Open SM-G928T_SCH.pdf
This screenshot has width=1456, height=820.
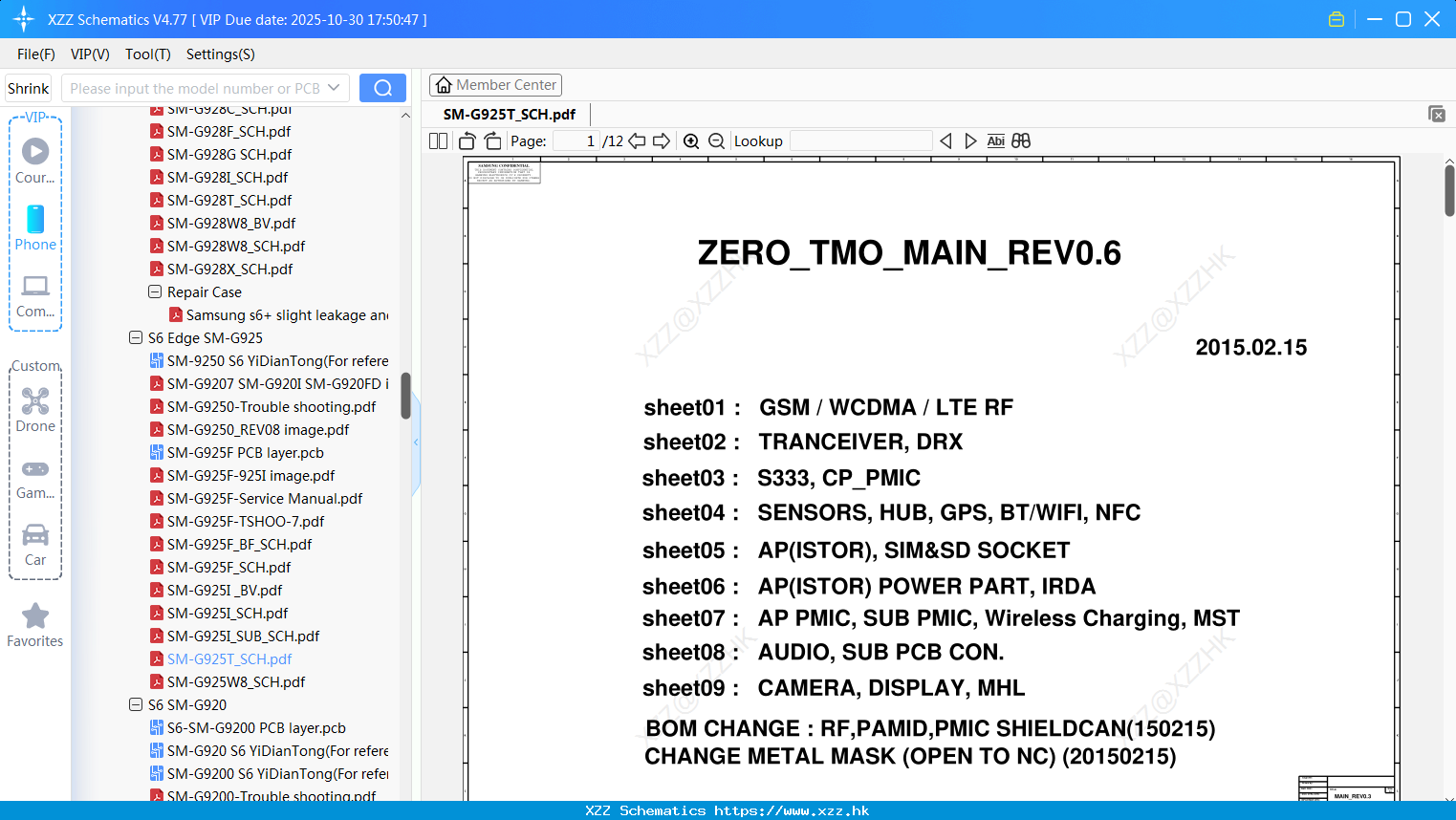(x=229, y=200)
